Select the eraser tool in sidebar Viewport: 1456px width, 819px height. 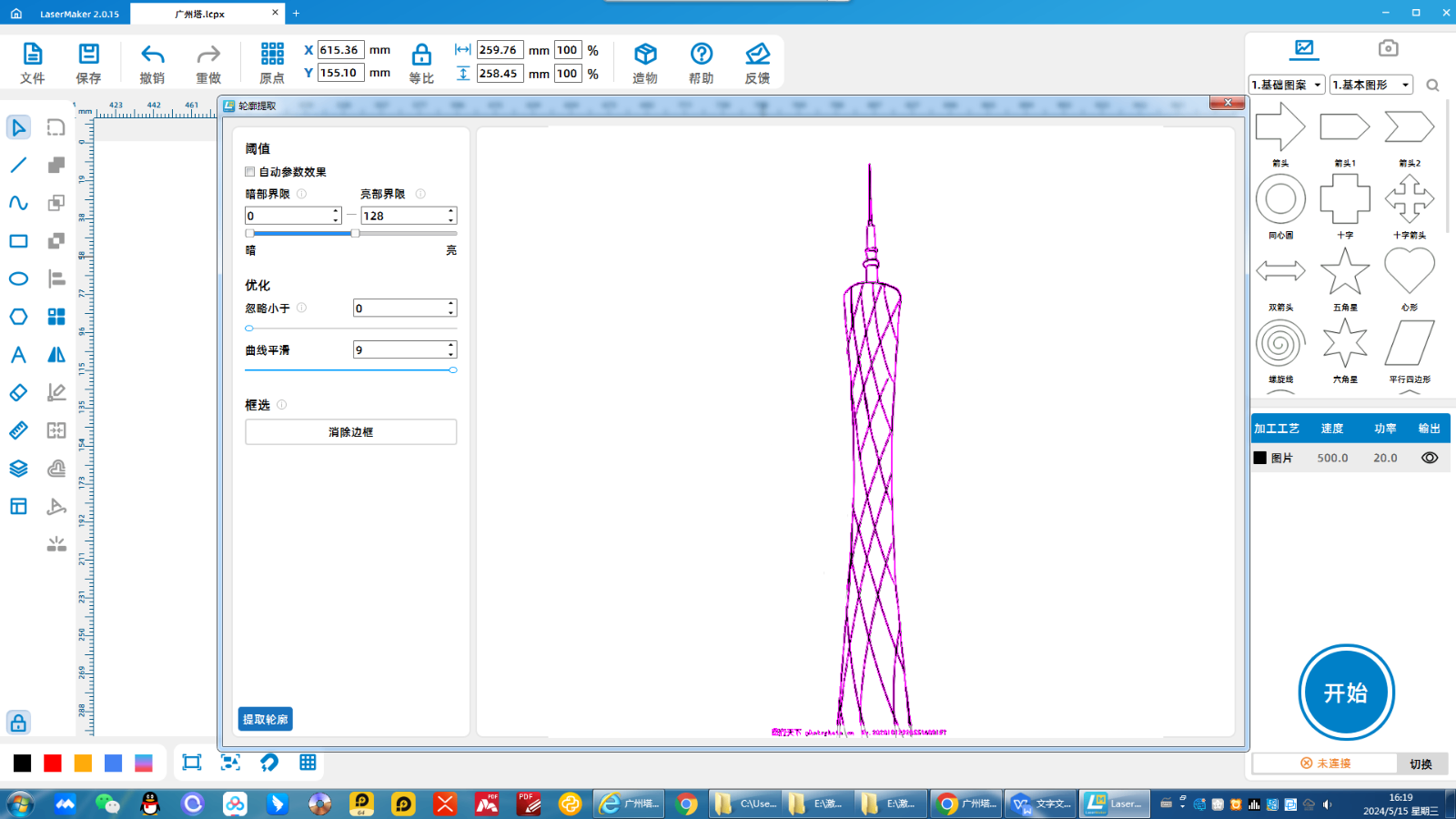pos(18,392)
